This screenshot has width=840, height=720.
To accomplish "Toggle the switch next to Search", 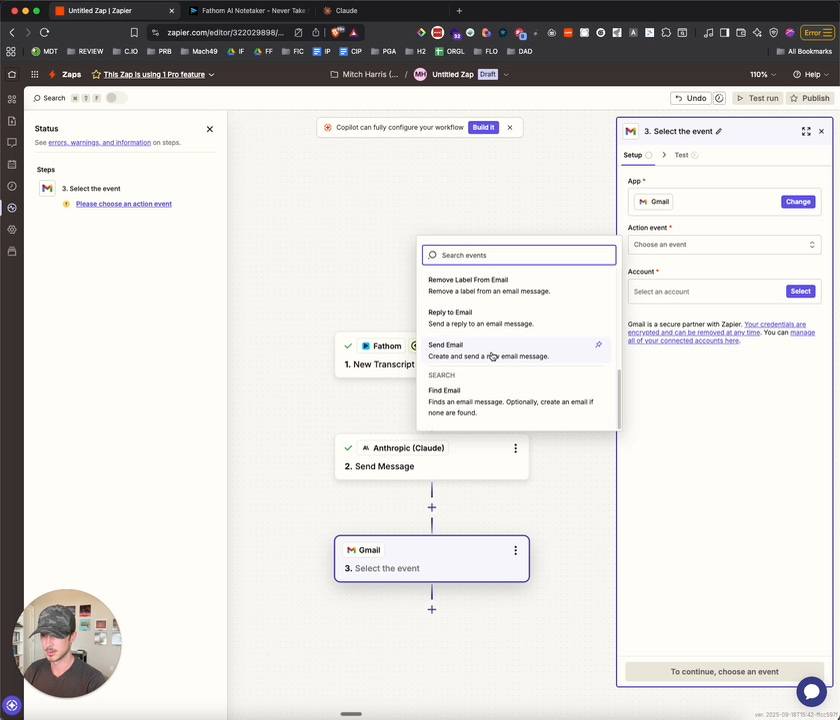I will [x=115, y=98].
